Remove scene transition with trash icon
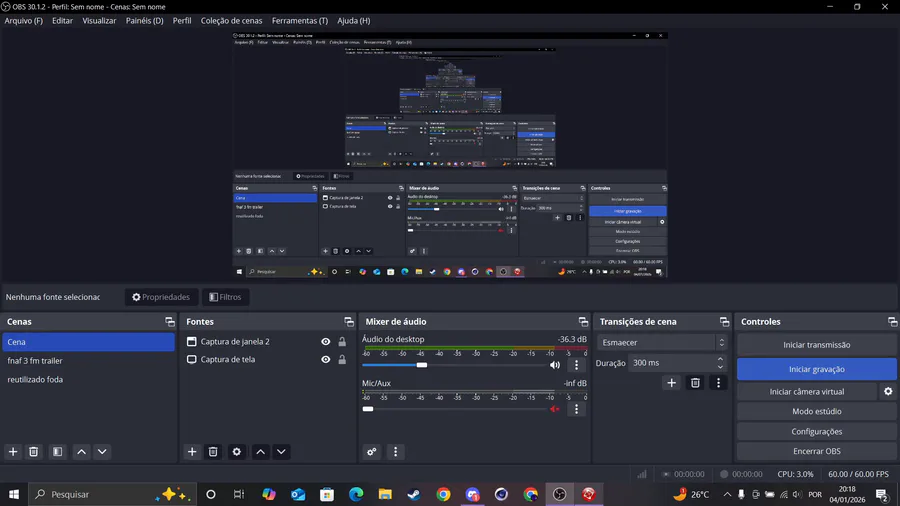 point(695,383)
